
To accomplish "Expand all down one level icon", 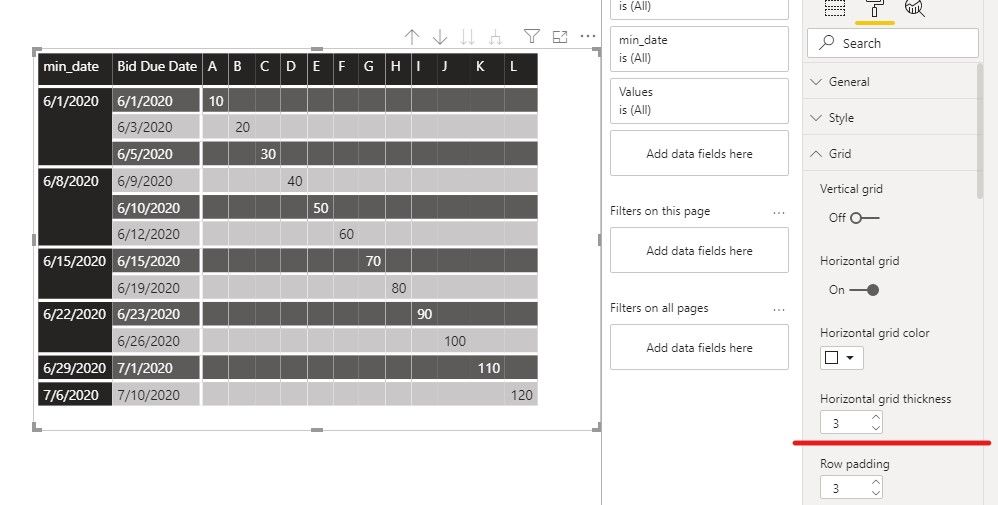I will point(495,37).
